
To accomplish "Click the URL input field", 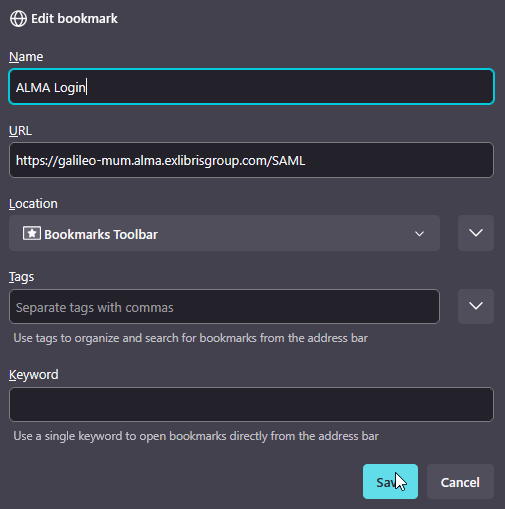I will [251, 160].
